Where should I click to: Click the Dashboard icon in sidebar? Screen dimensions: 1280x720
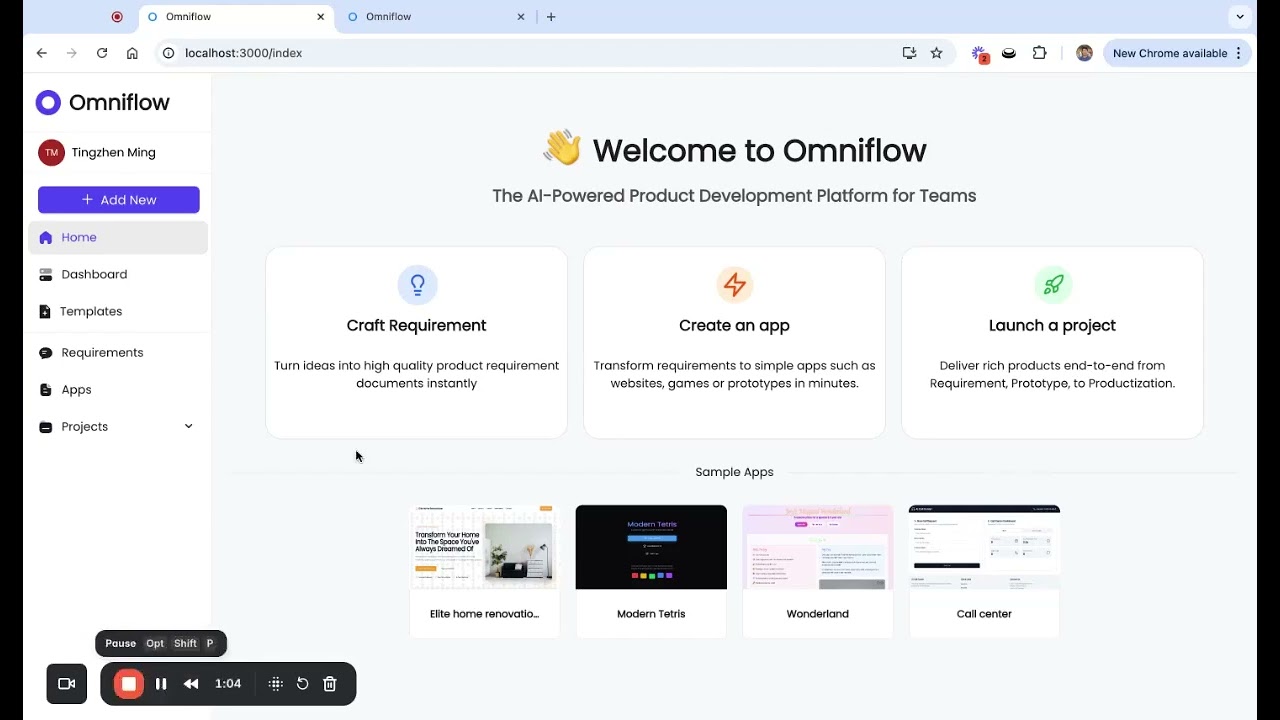coord(45,274)
